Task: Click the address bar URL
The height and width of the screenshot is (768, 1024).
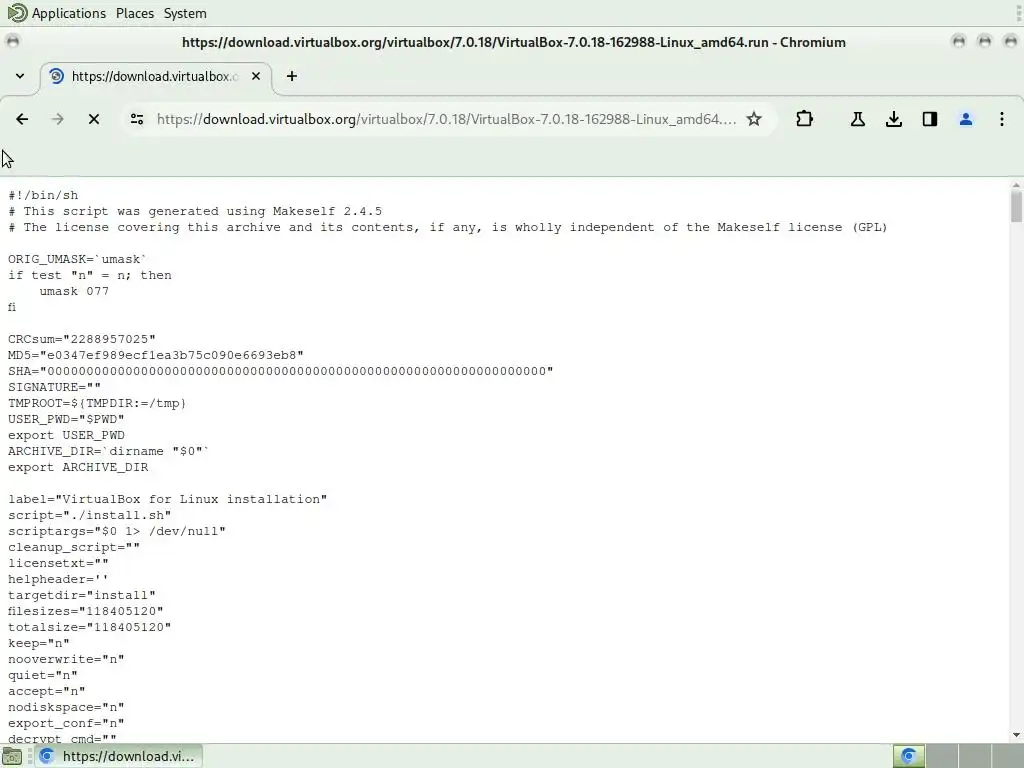Action: point(446,119)
